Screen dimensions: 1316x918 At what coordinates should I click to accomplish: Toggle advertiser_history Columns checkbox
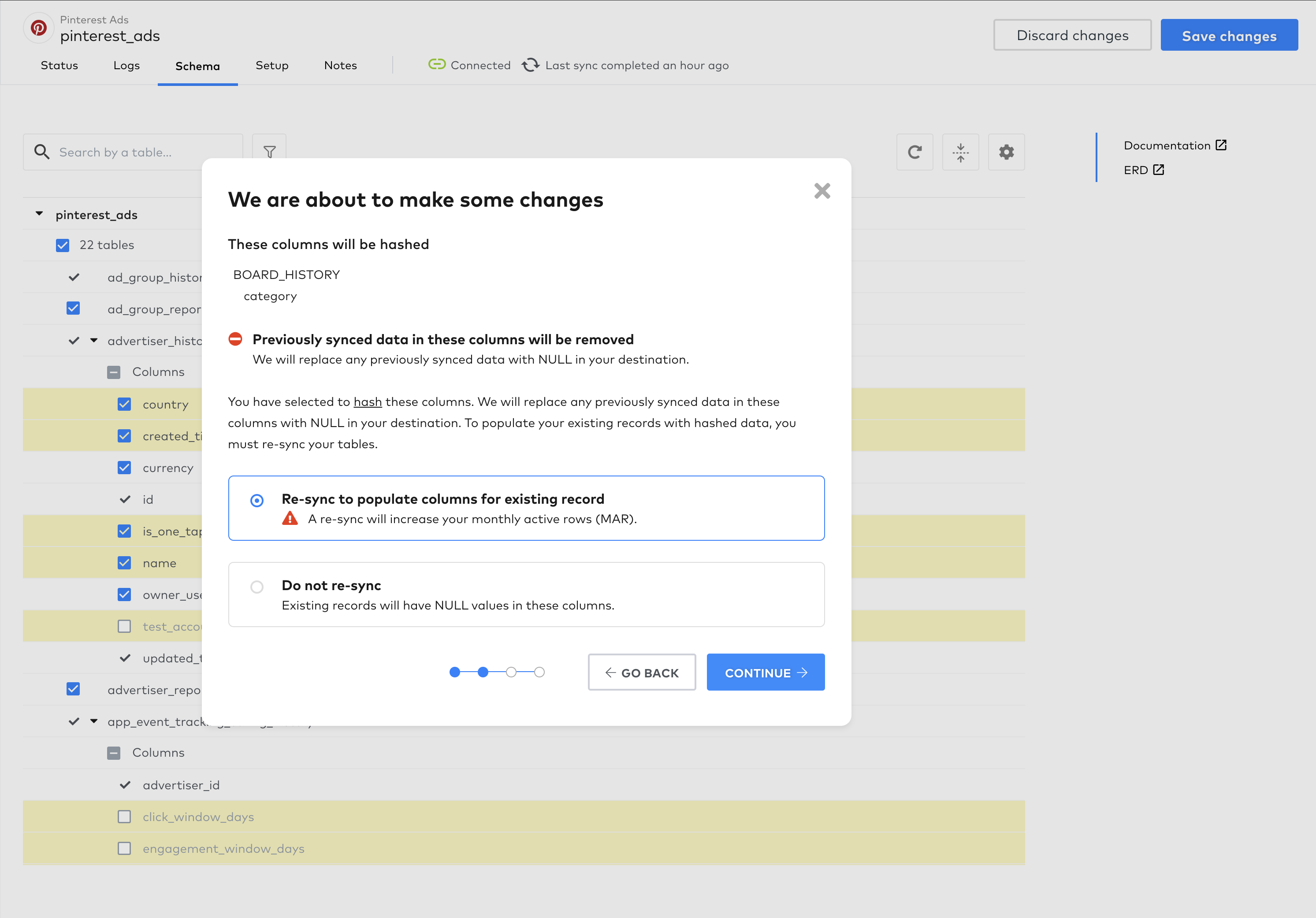(114, 372)
